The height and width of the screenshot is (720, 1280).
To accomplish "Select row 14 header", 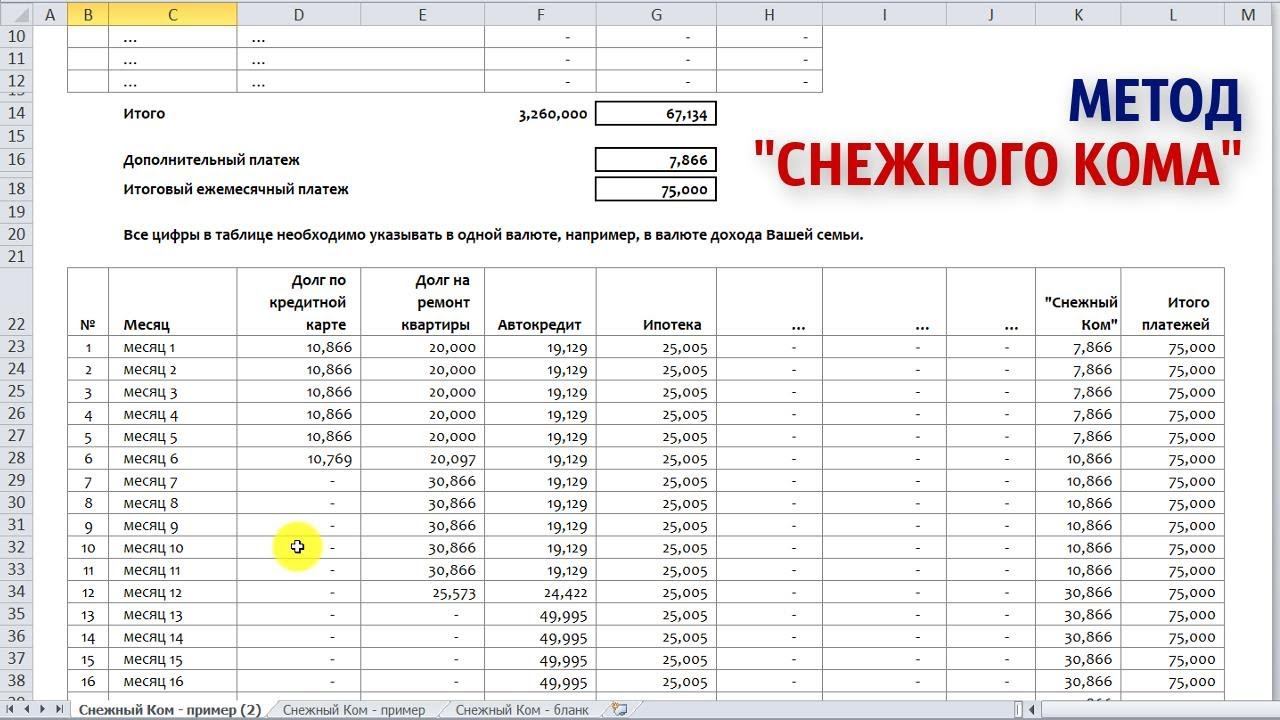I will tap(16, 114).
